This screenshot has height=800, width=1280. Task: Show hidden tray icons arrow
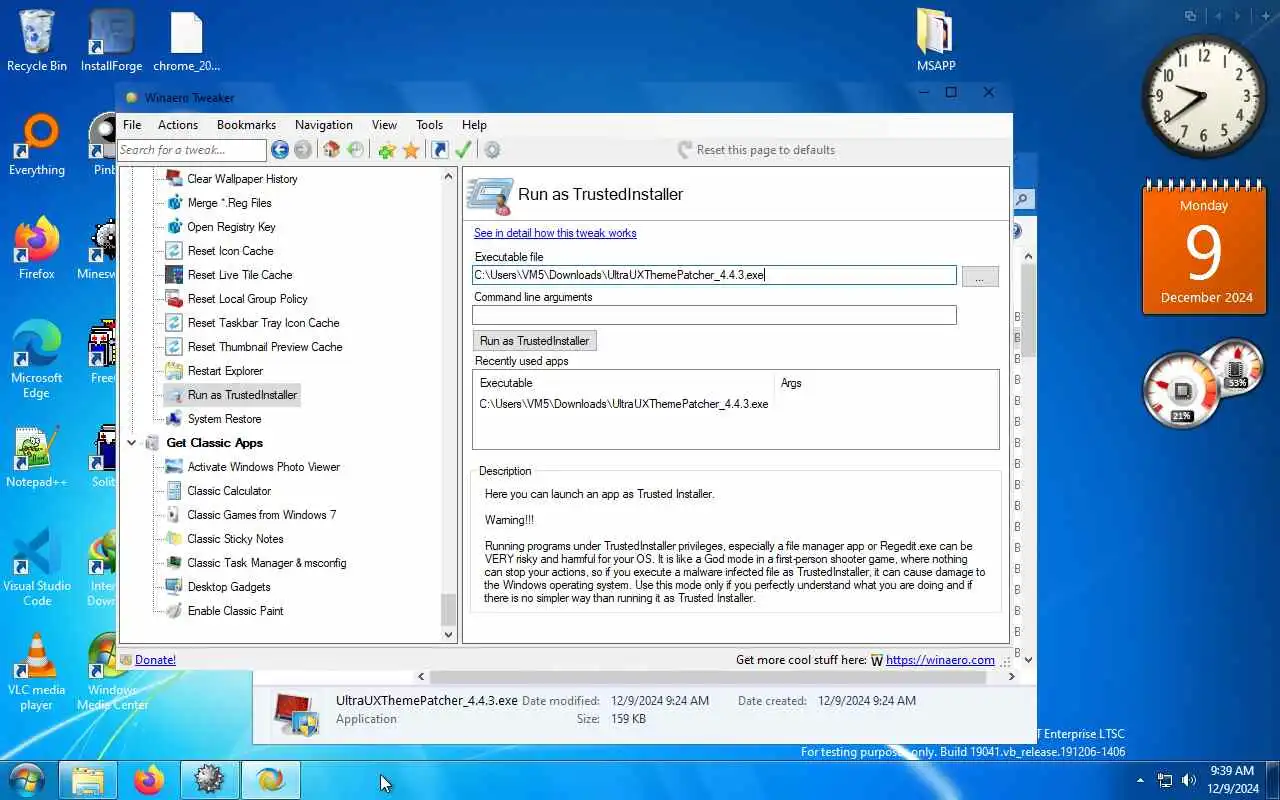1140,780
